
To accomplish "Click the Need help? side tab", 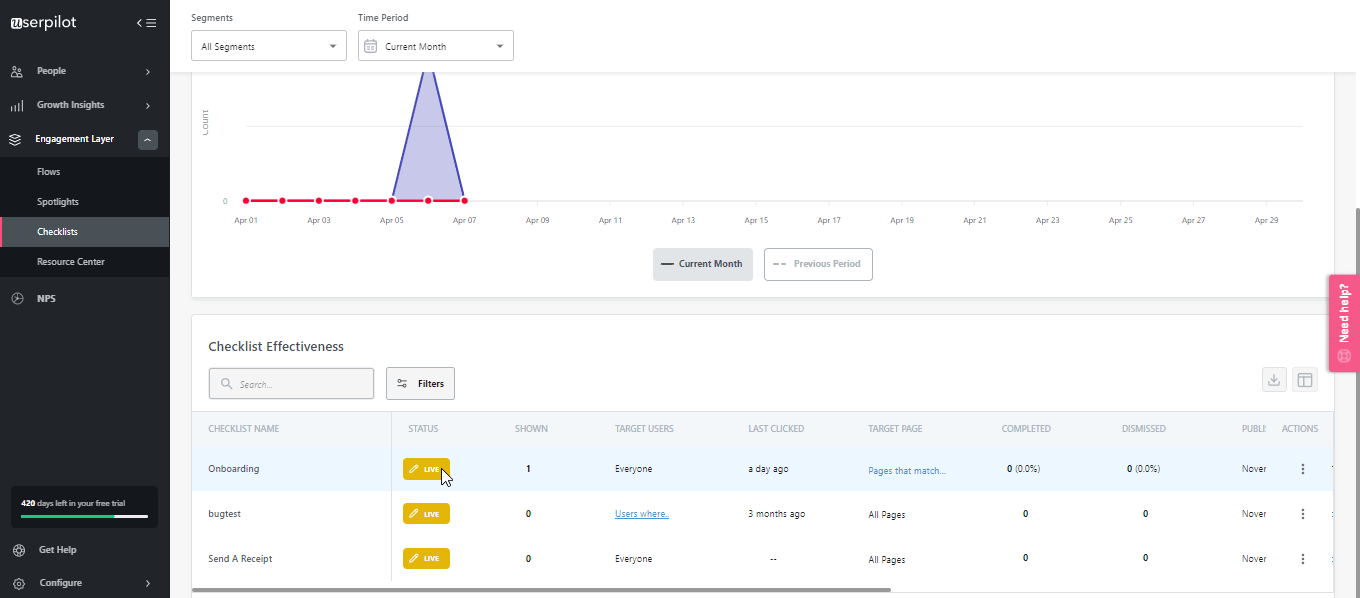I will (1344, 322).
